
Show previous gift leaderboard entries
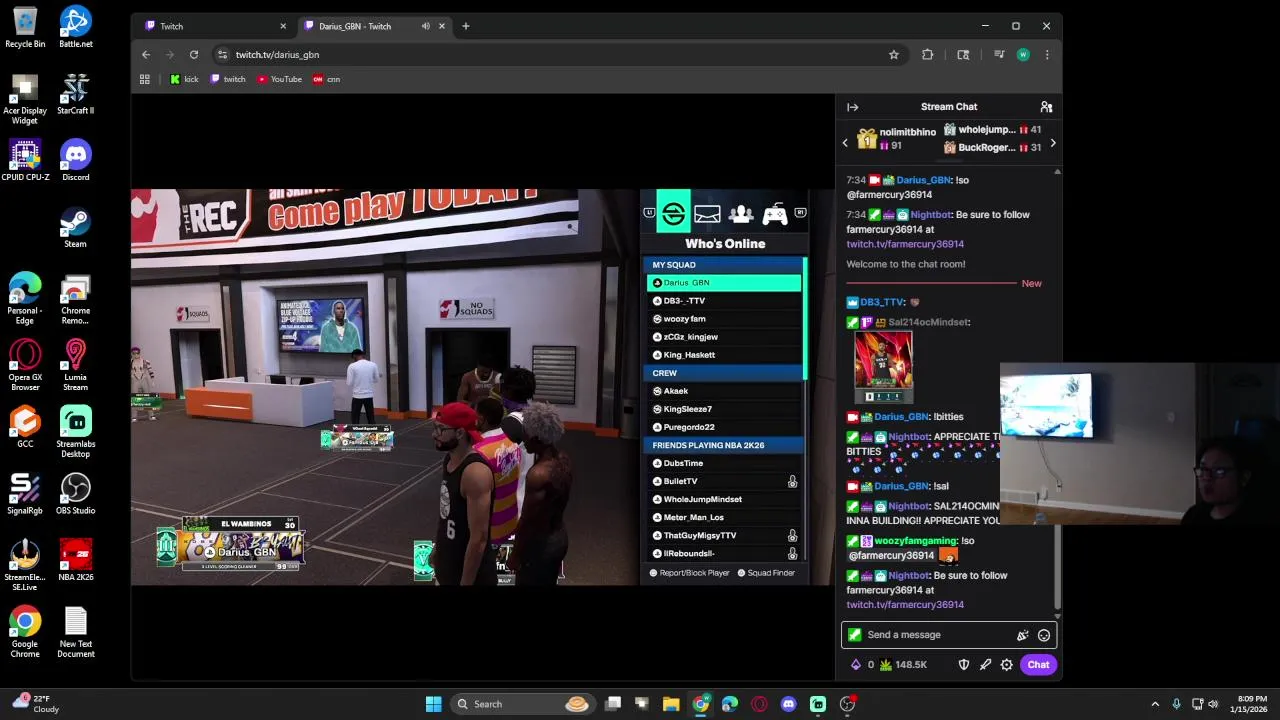845,143
